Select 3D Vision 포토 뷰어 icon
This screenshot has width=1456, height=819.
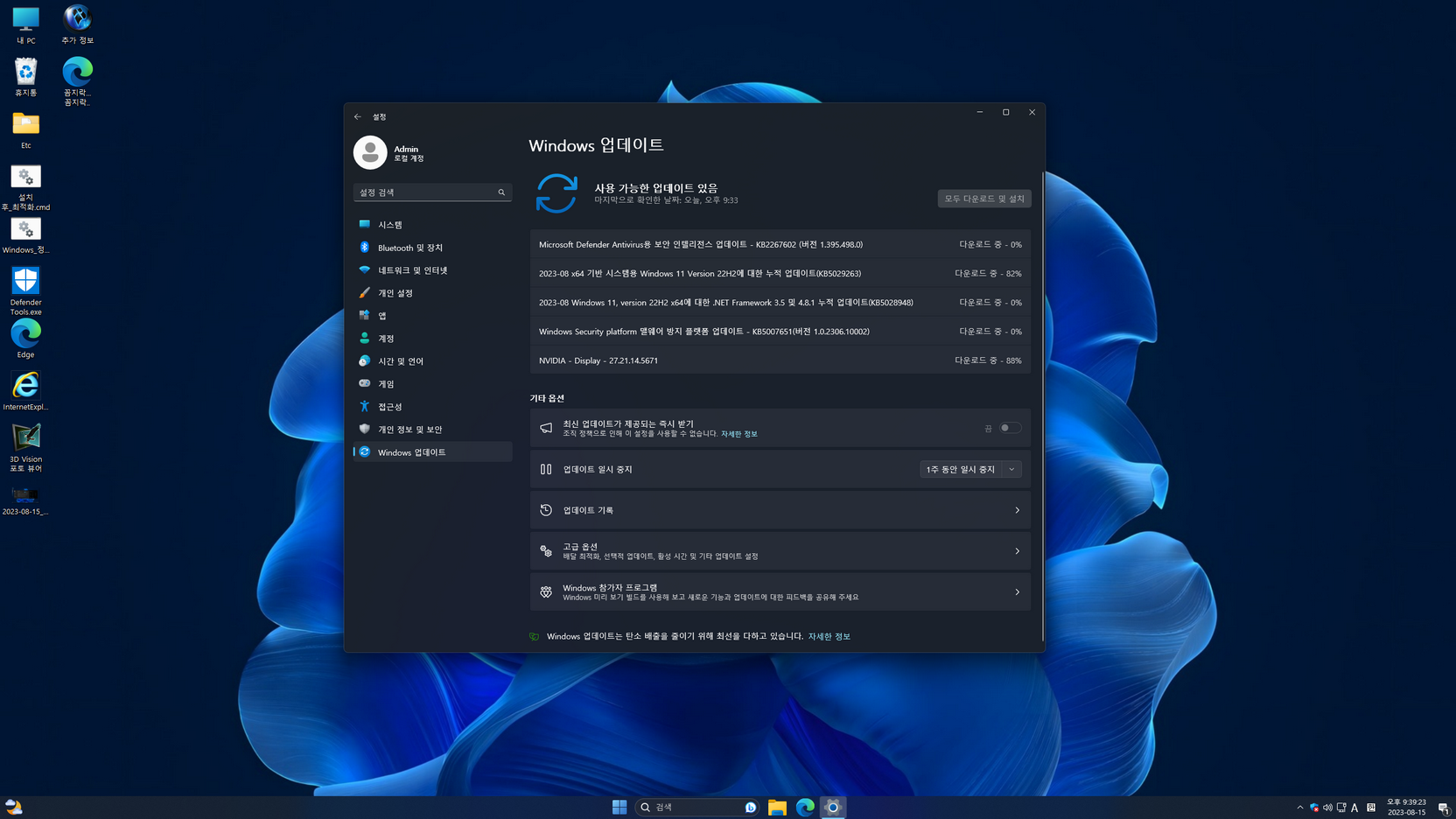coord(25,448)
